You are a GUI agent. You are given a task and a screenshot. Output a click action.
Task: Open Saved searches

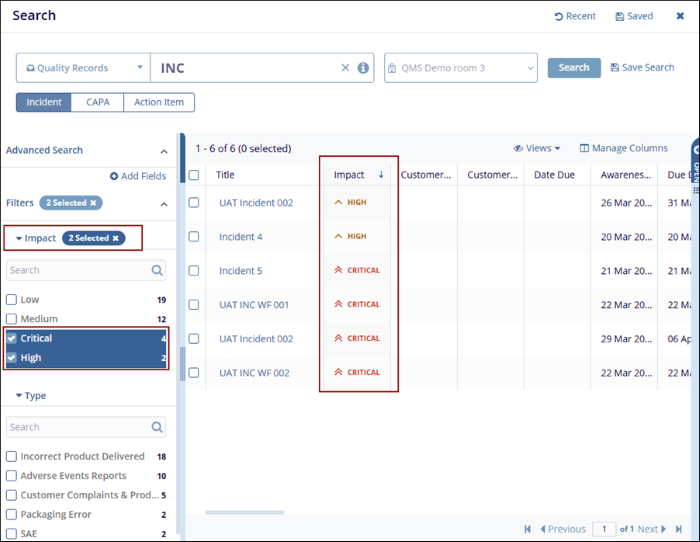tap(634, 16)
